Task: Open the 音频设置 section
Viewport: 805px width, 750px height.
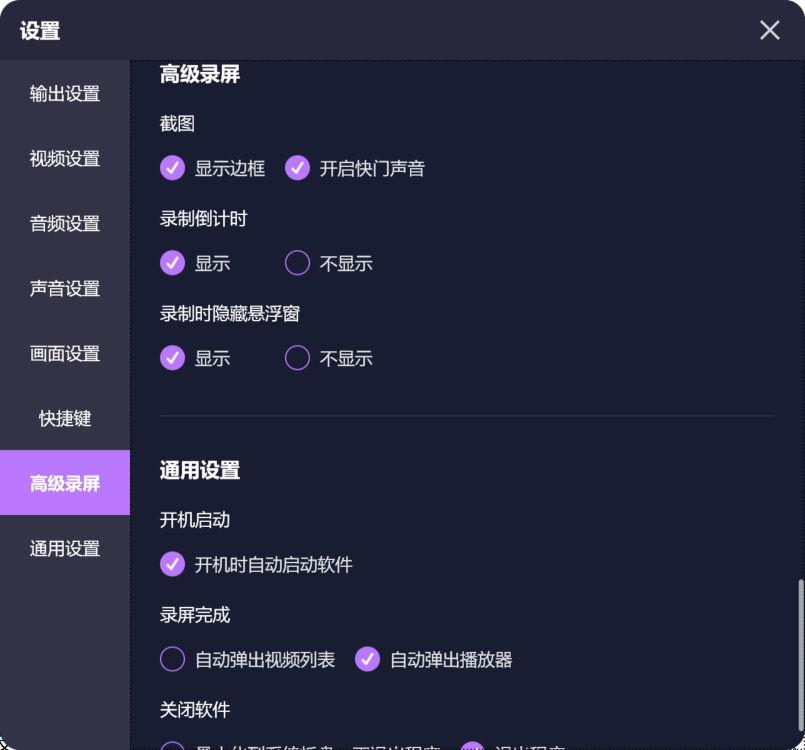Action: (64, 223)
